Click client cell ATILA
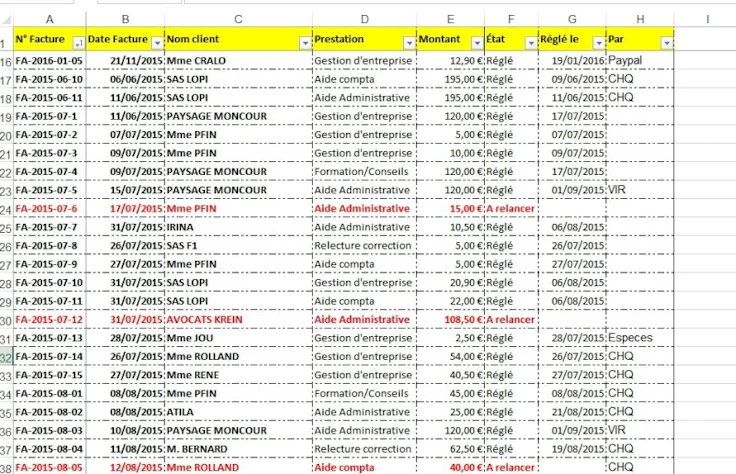This screenshot has height=474, width=736. (238, 412)
